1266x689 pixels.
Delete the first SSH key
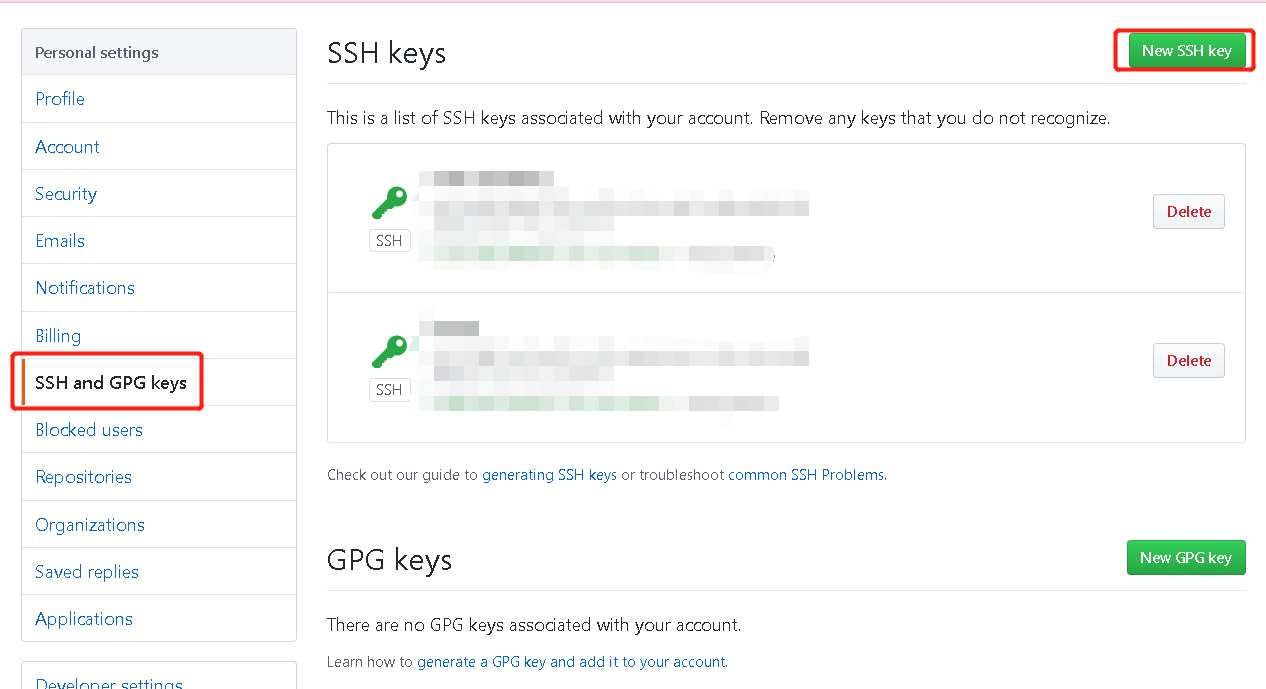coord(1188,211)
